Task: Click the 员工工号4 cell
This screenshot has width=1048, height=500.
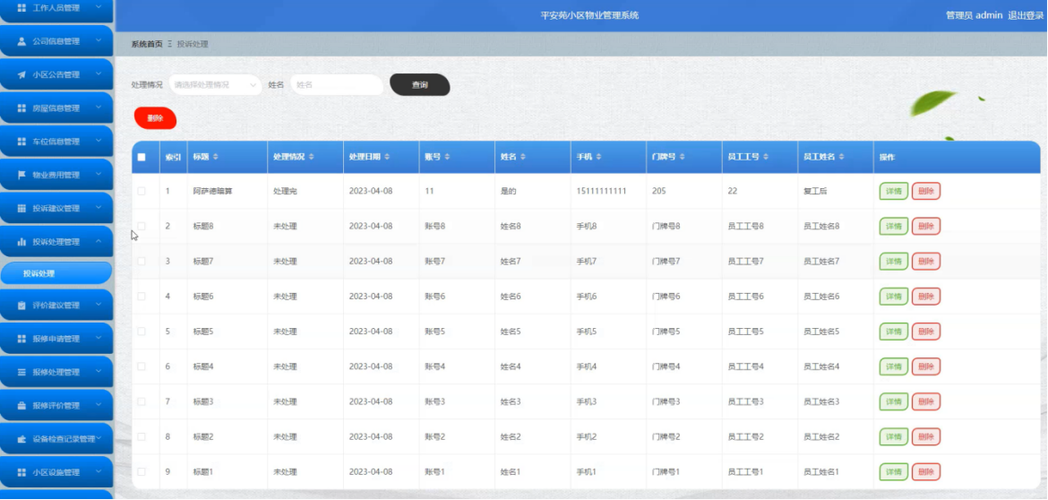Action: 746,366
